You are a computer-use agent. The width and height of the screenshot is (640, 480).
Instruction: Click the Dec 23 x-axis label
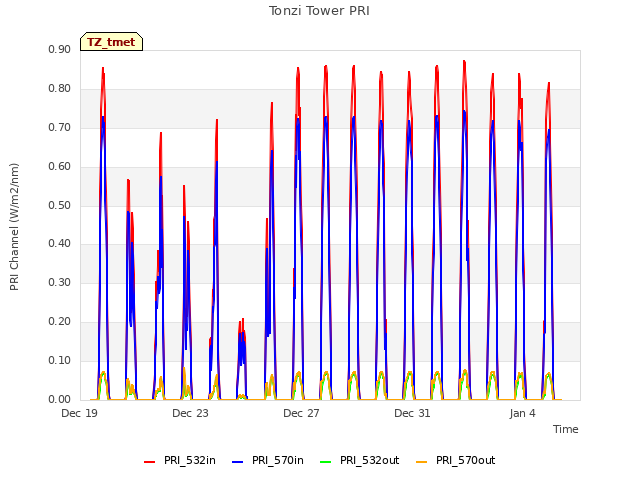(x=190, y=413)
